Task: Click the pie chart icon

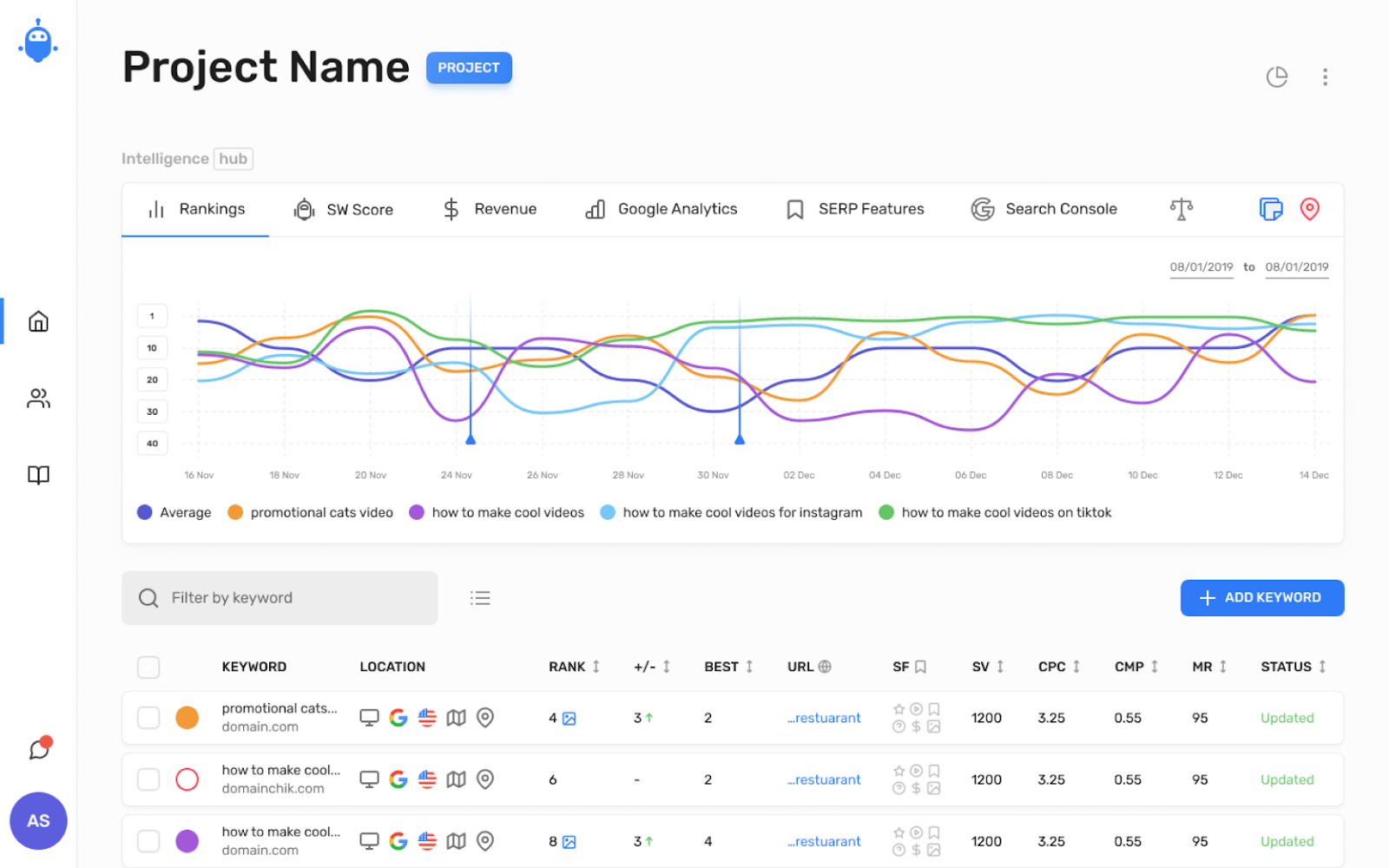Action: click(x=1276, y=77)
